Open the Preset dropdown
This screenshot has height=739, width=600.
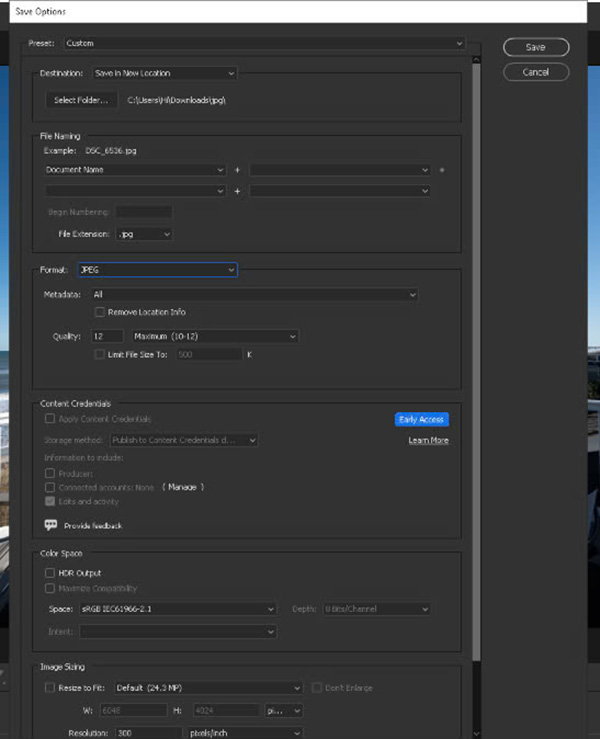(264, 44)
